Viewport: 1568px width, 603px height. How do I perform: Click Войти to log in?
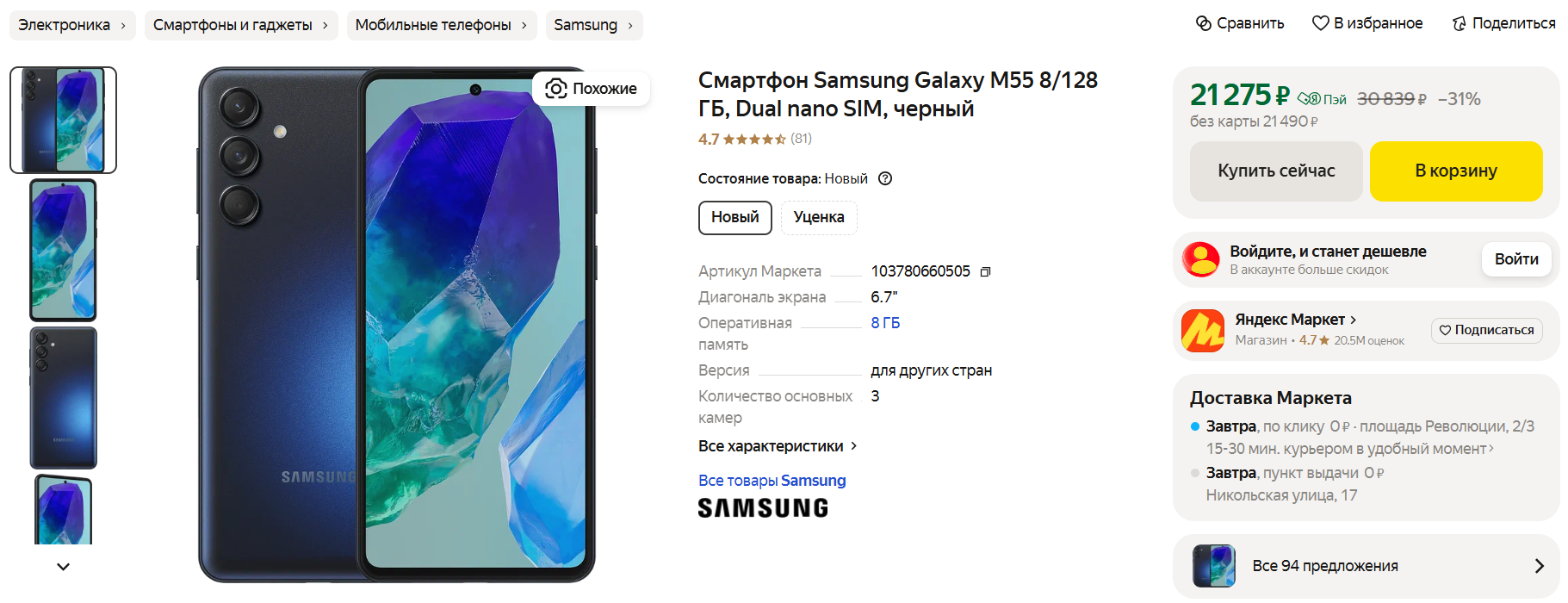click(1515, 259)
